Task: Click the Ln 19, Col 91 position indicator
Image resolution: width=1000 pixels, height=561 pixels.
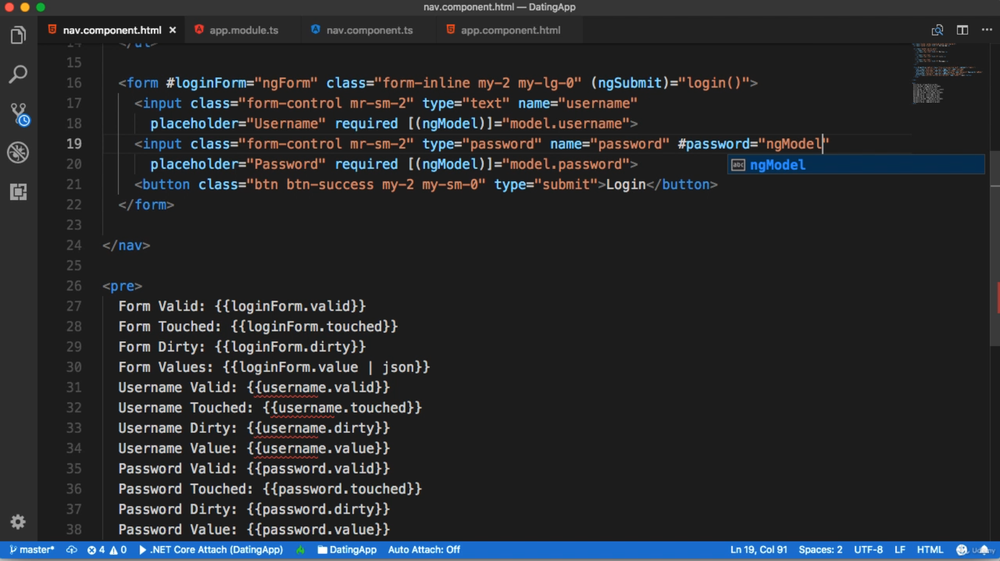Action: click(x=758, y=550)
